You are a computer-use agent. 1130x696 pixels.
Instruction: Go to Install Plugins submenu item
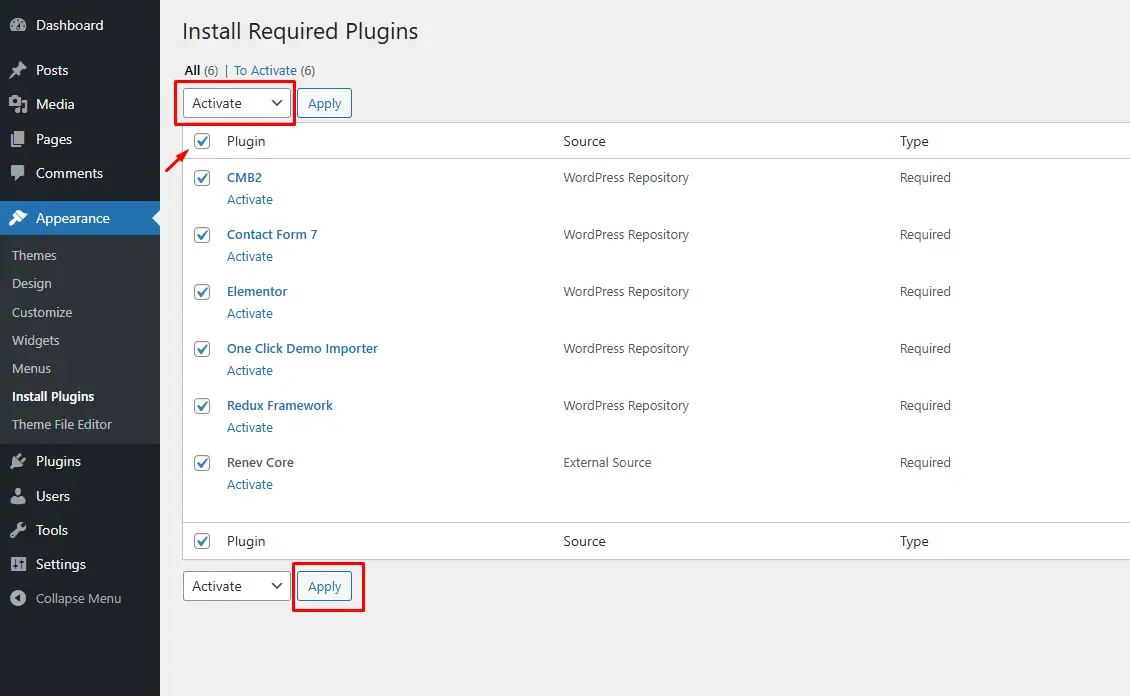tap(53, 397)
